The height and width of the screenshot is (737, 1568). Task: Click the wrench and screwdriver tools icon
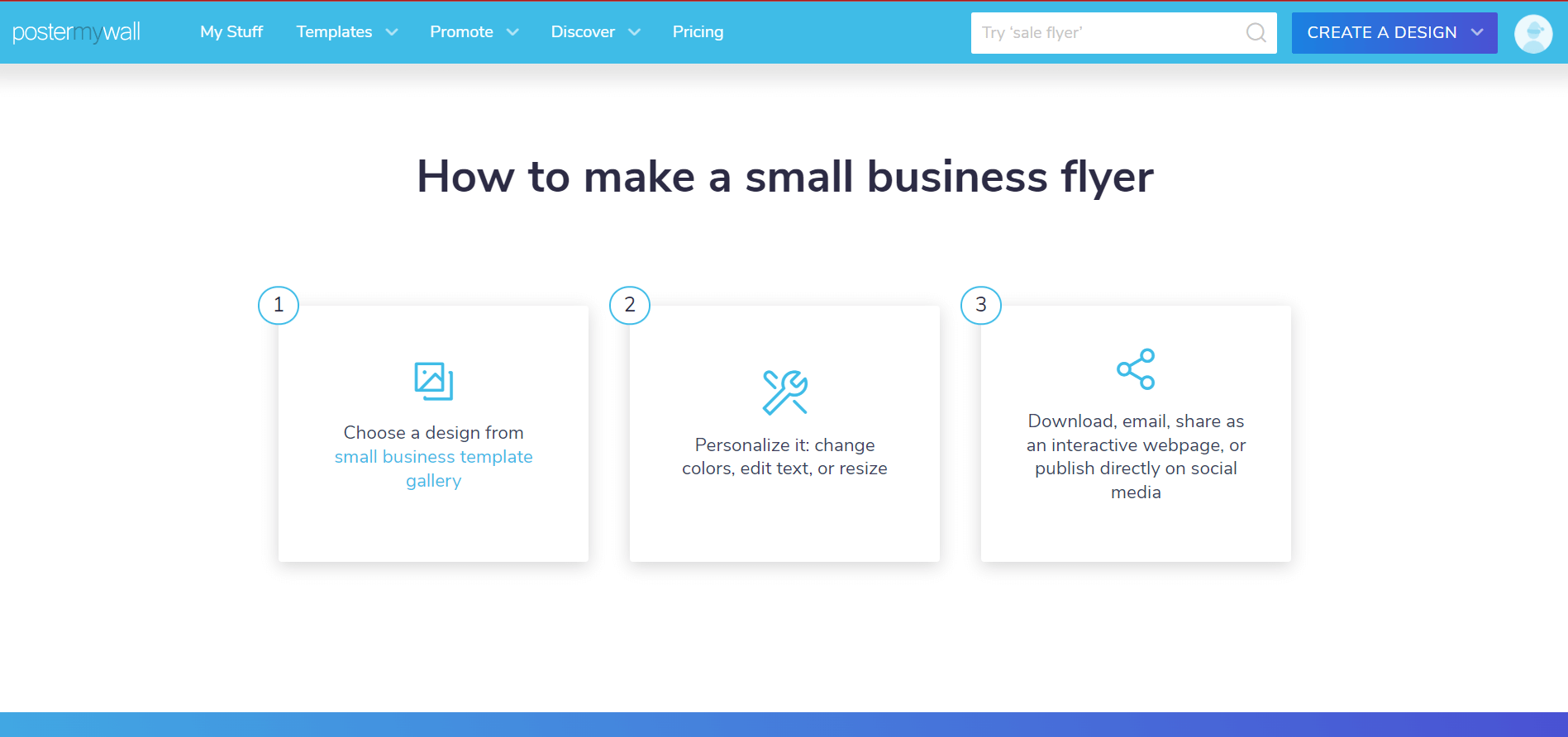point(785,392)
